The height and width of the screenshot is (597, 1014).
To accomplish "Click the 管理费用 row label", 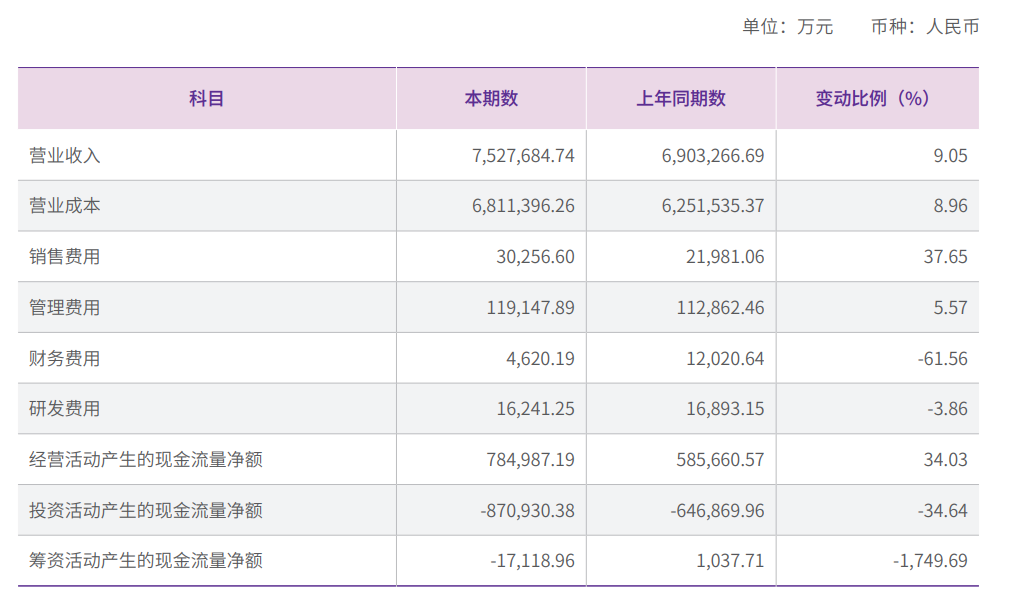I will (x=65, y=308).
